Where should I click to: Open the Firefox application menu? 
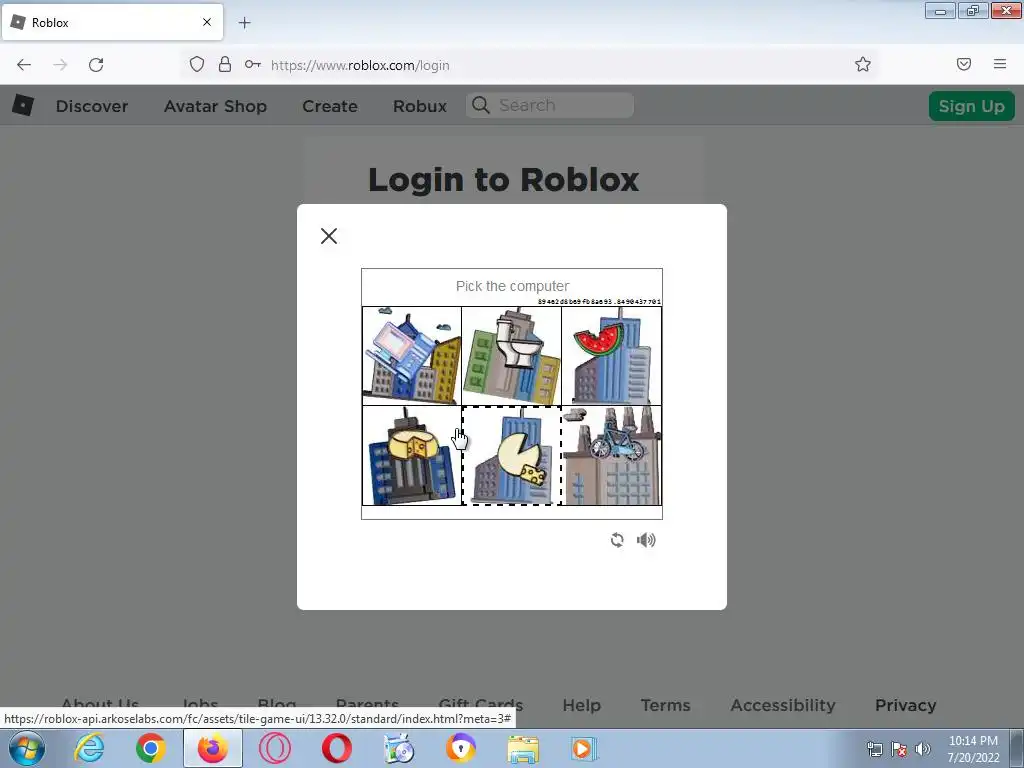tap(1000, 64)
